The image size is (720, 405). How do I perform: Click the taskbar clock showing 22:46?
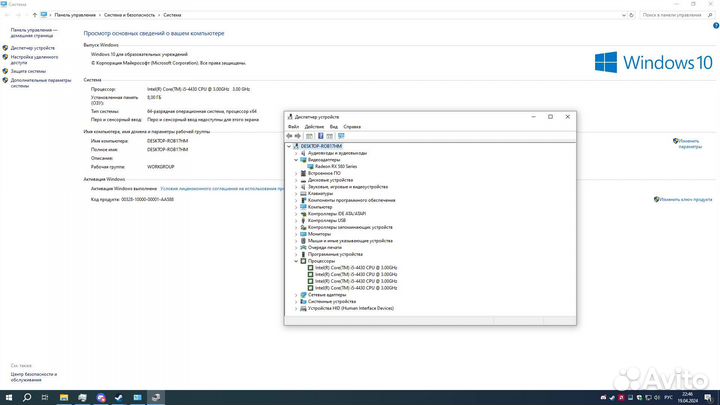point(688,398)
